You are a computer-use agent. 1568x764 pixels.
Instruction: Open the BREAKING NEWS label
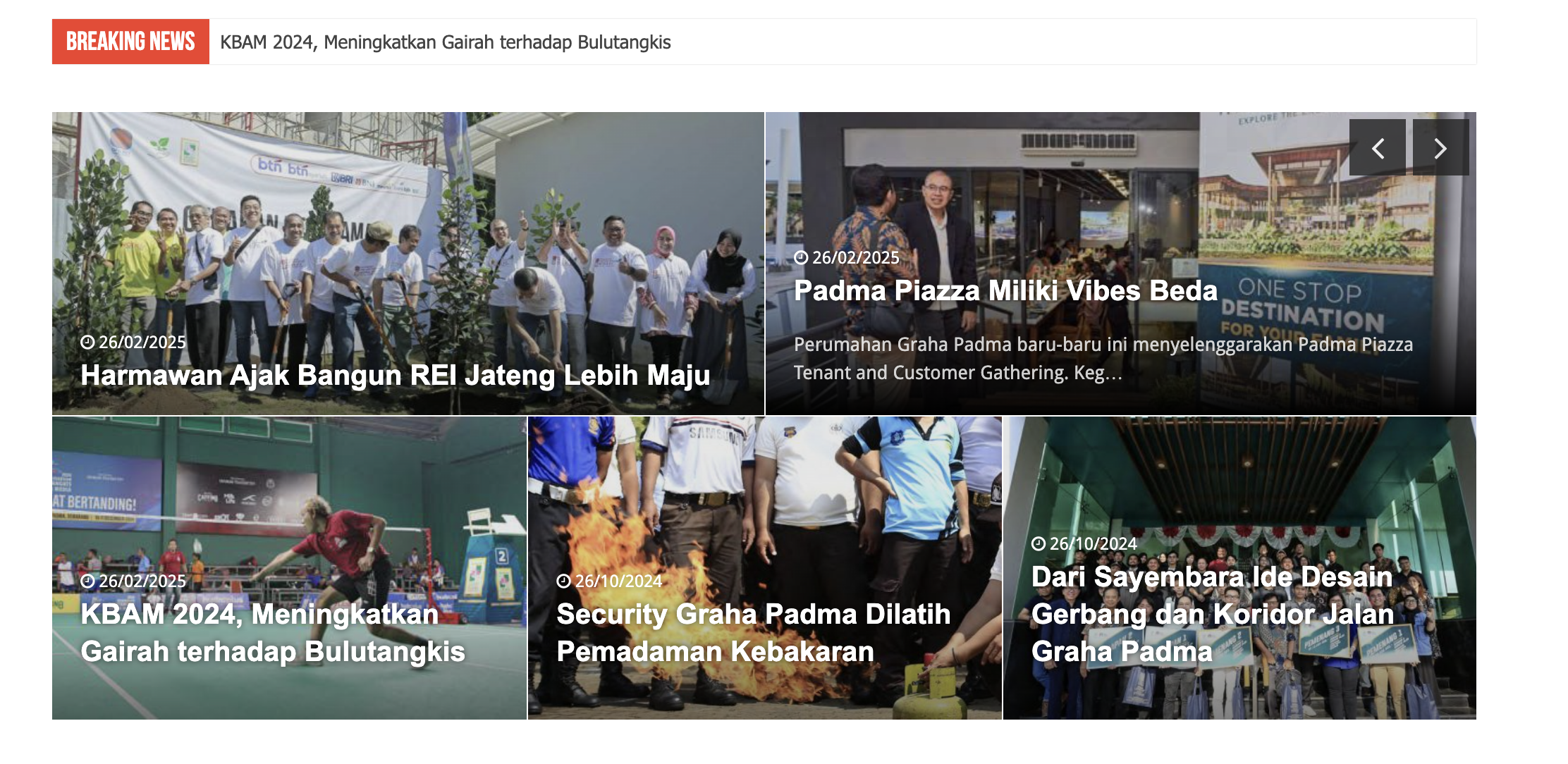[130, 42]
